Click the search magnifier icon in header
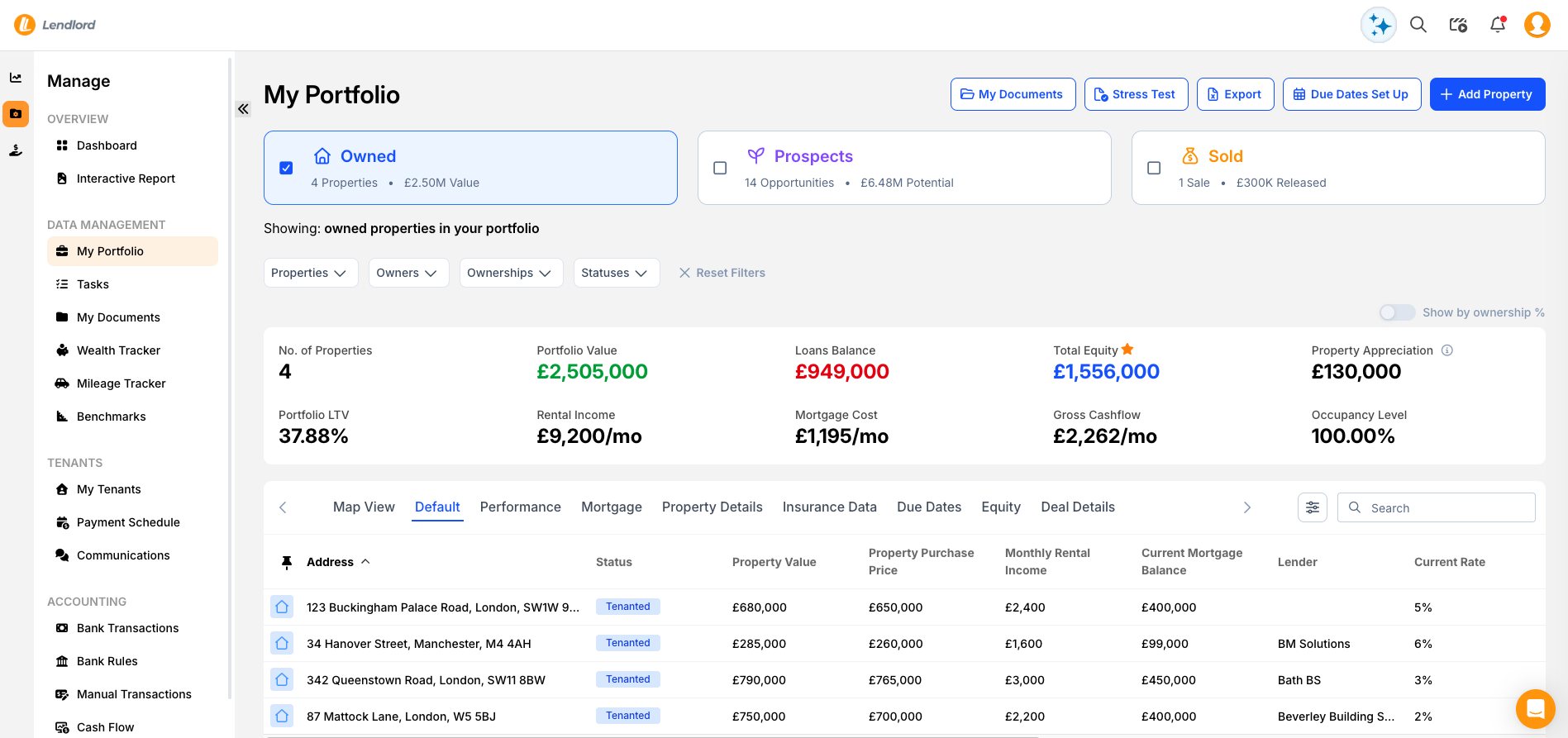The width and height of the screenshot is (1568, 738). coord(1418,25)
